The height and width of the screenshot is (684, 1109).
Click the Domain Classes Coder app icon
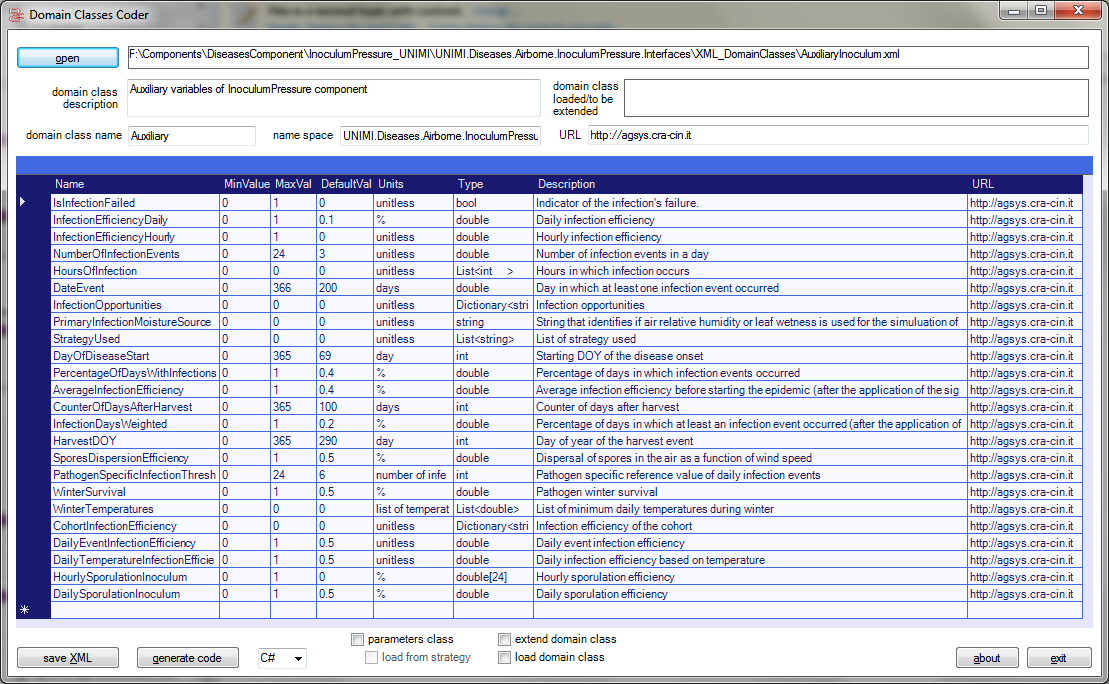[x=15, y=14]
